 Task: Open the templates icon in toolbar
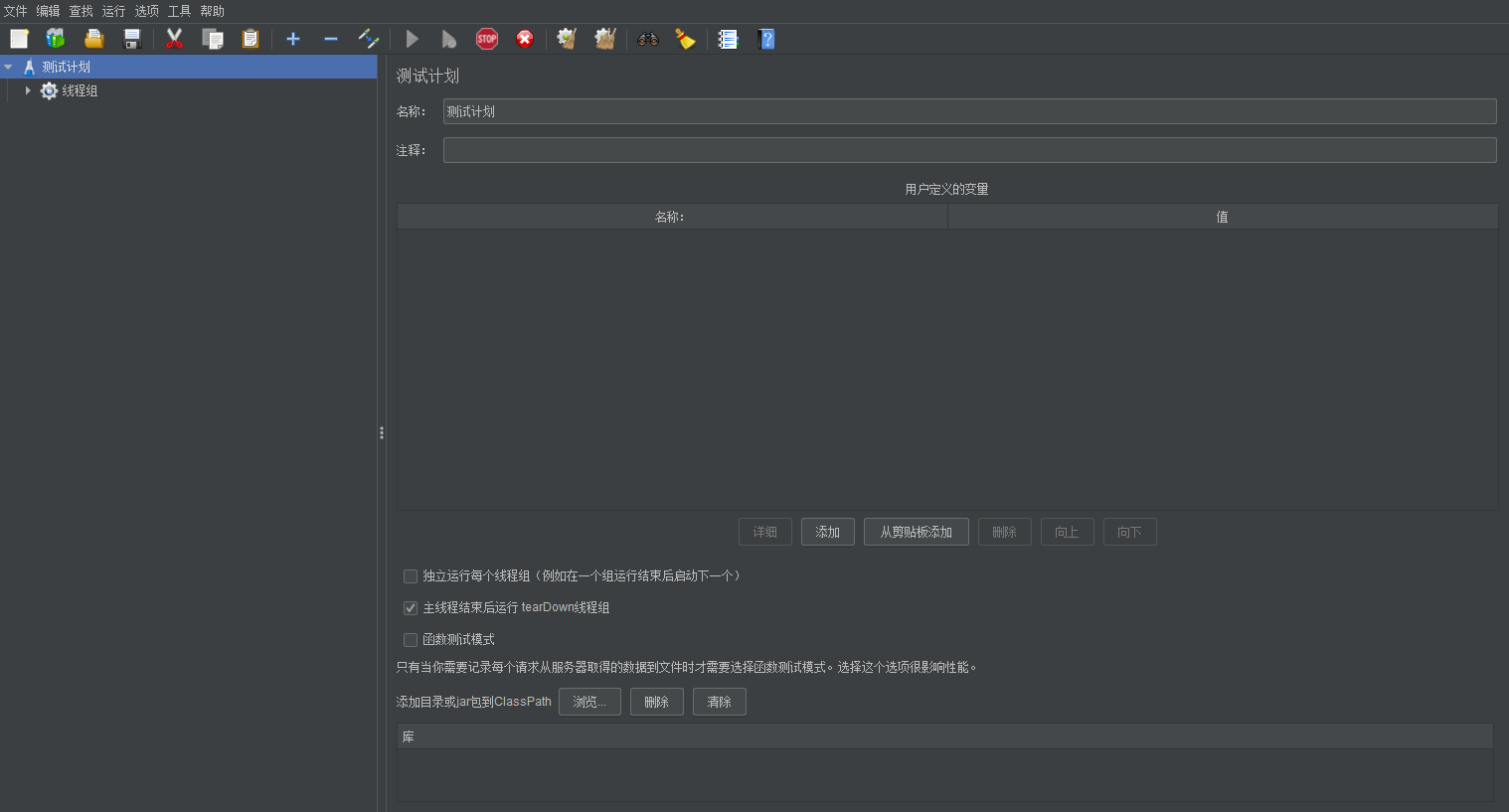coord(56,39)
